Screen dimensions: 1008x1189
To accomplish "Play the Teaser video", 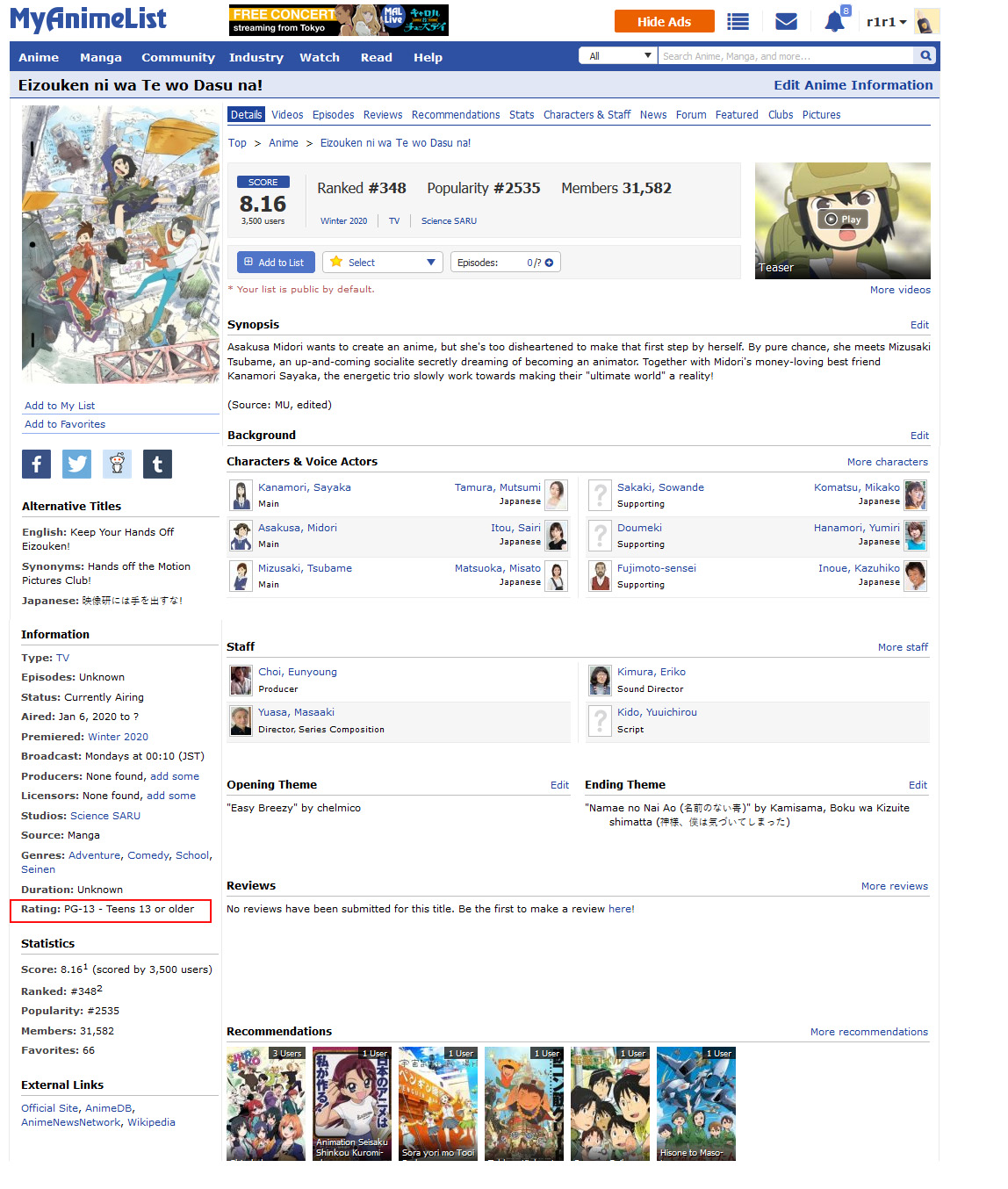I will 843,220.
